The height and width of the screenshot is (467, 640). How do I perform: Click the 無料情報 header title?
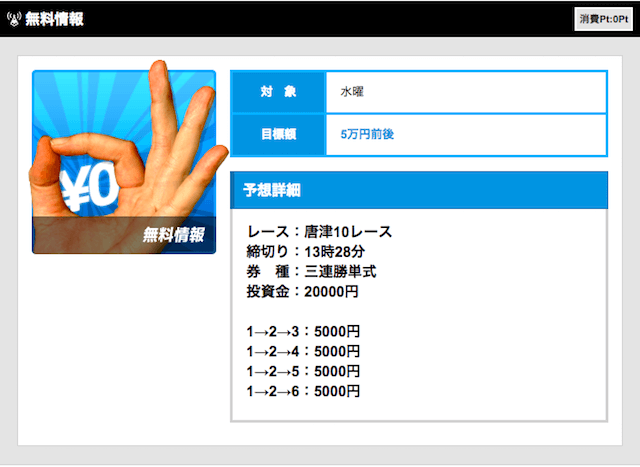click(x=54, y=19)
